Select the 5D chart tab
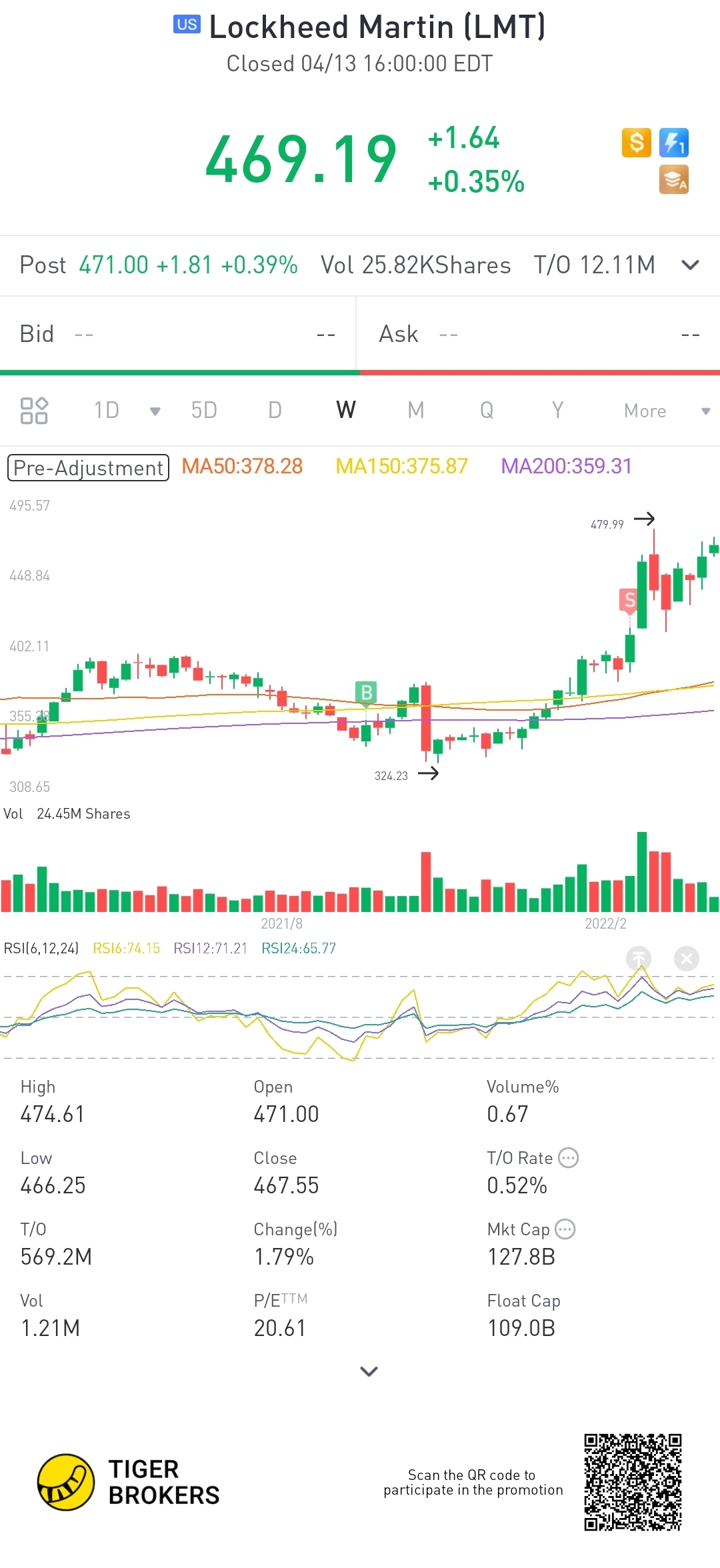Image resolution: width=720 pixels, height=1568 pixels. [x=204, y=410]
